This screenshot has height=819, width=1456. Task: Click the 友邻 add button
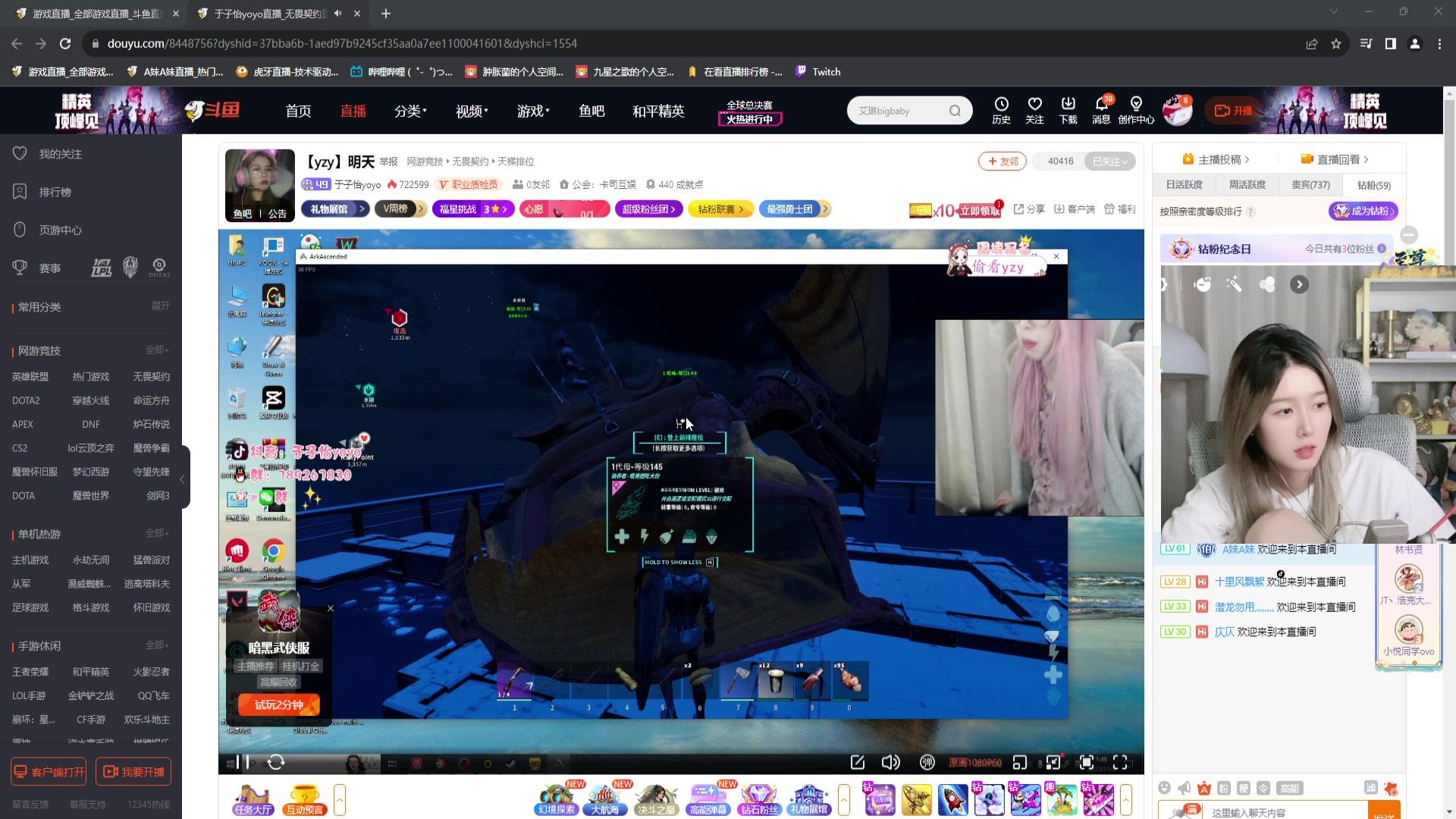1003,161
